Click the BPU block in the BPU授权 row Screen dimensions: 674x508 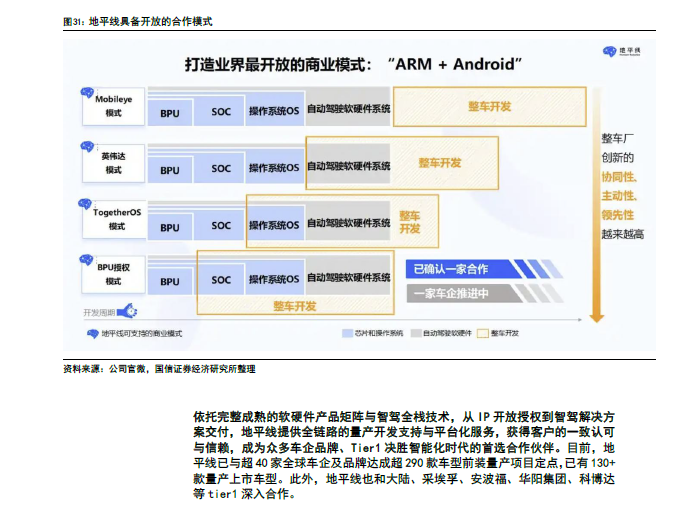click(x=170, y=282)
